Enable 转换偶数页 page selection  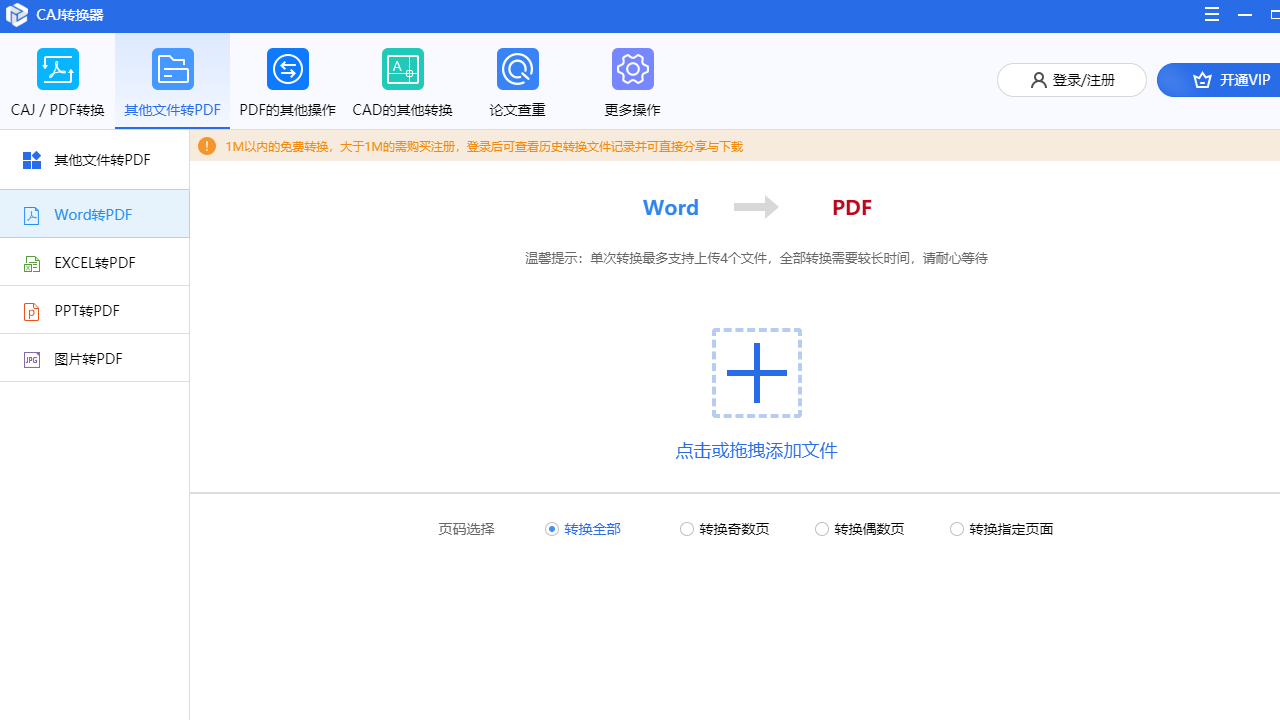pyautogui.click(x=822, y=529)
